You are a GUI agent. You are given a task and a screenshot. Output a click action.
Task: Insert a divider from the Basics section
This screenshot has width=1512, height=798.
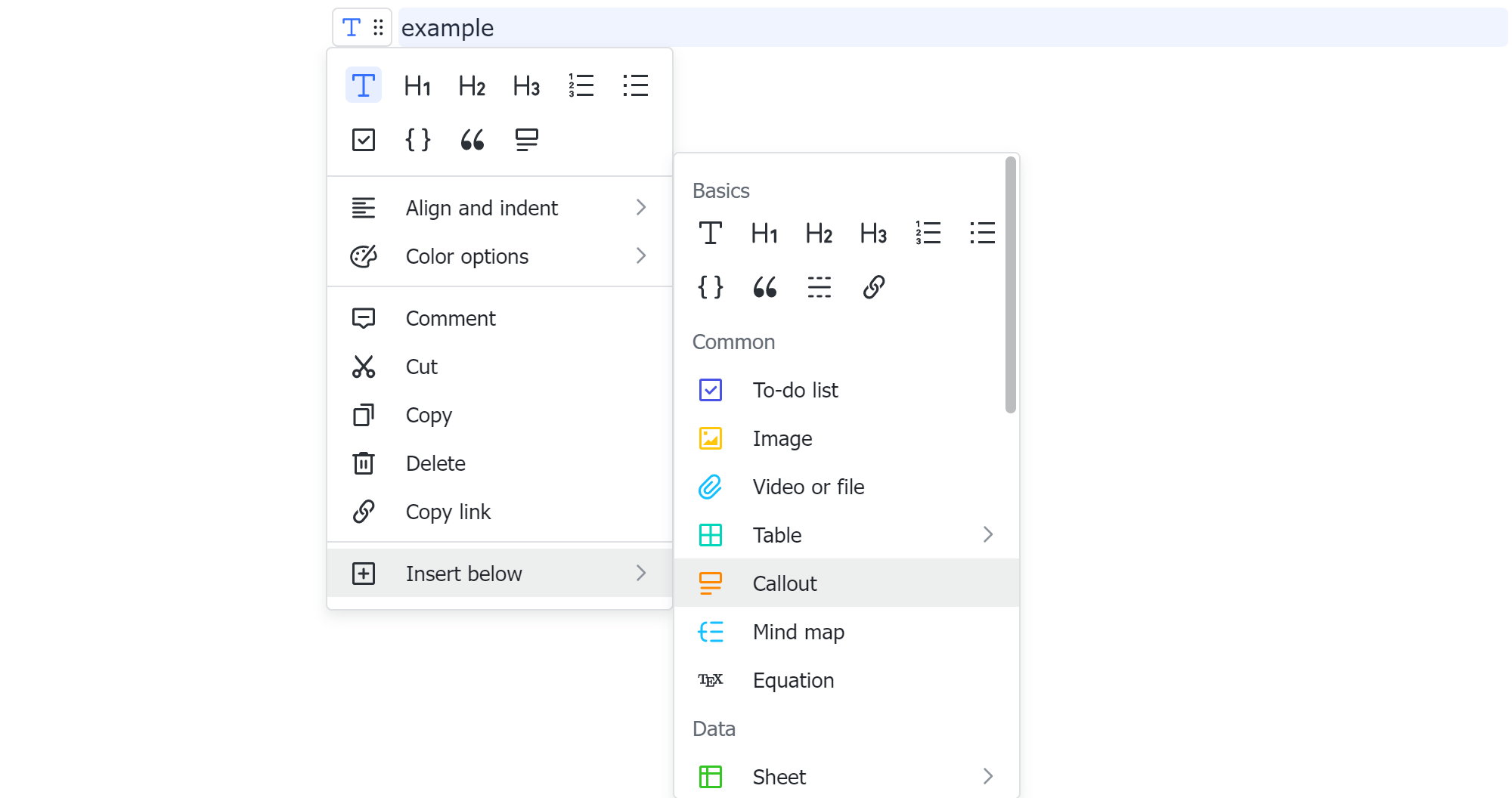pyautogui.click(x=819, y=287)
